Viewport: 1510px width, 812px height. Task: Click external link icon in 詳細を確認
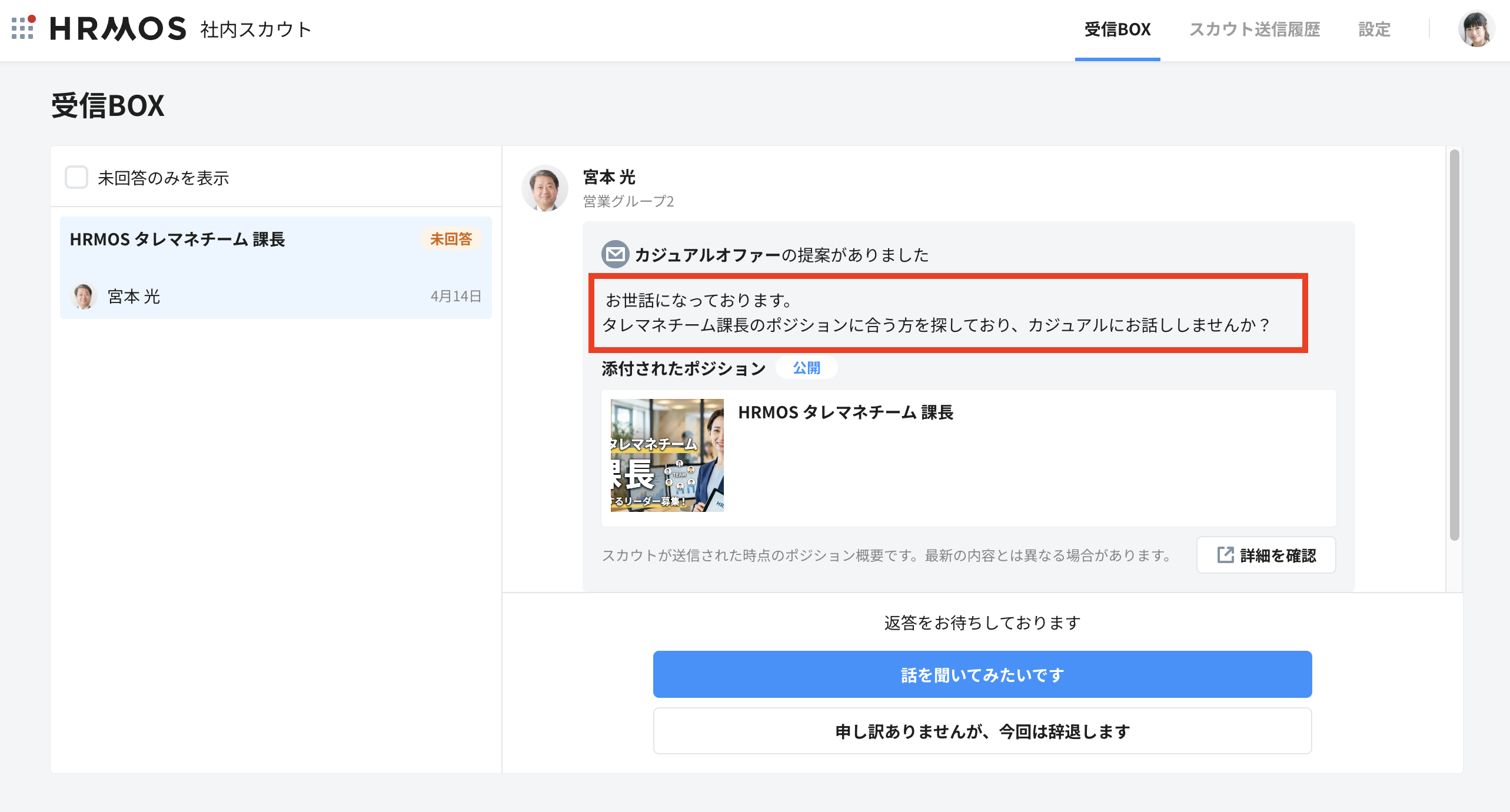[1225, 555]
